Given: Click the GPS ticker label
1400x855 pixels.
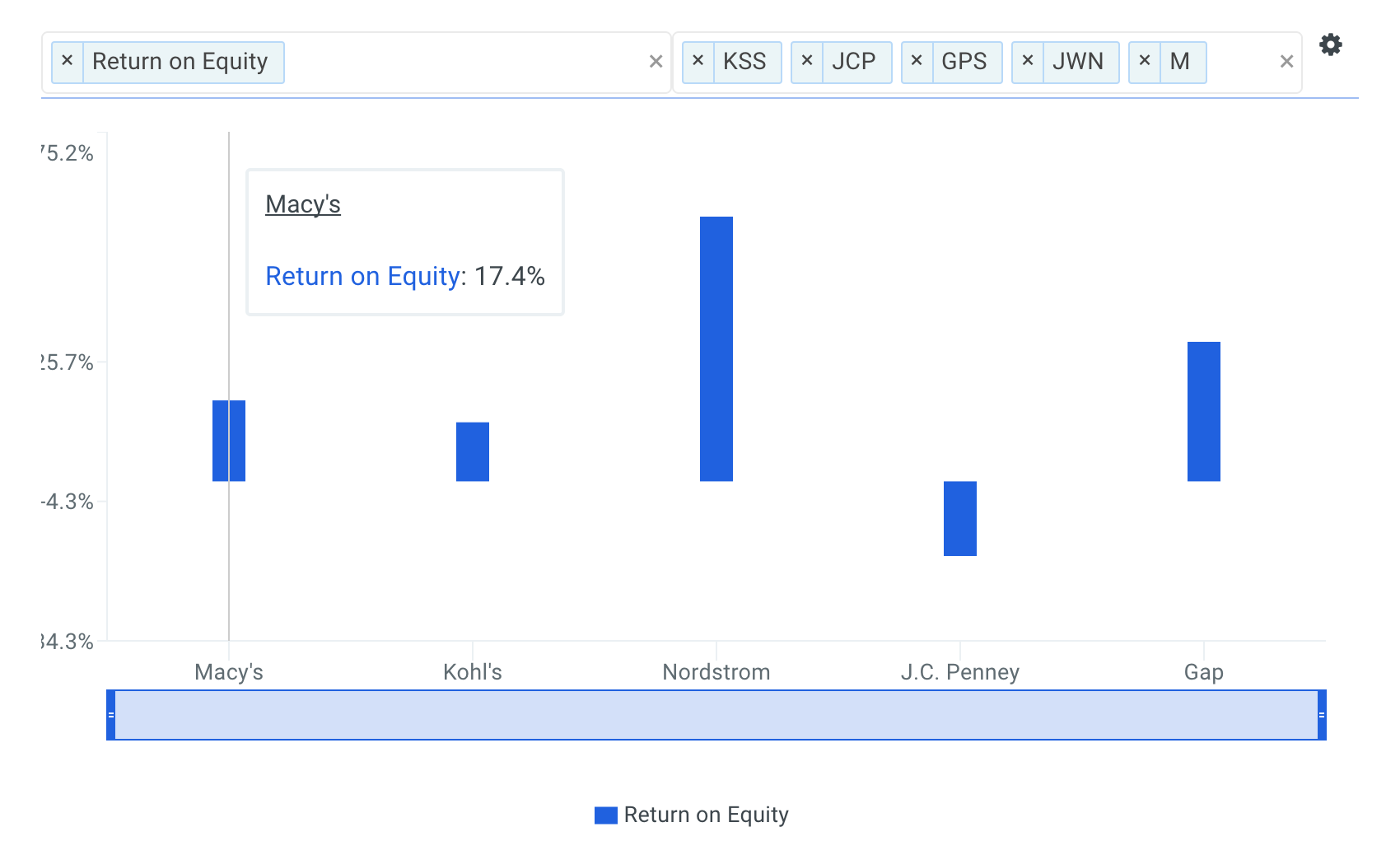Looking at the screenshot, I should pyautogui.click(x=964, y=62).
